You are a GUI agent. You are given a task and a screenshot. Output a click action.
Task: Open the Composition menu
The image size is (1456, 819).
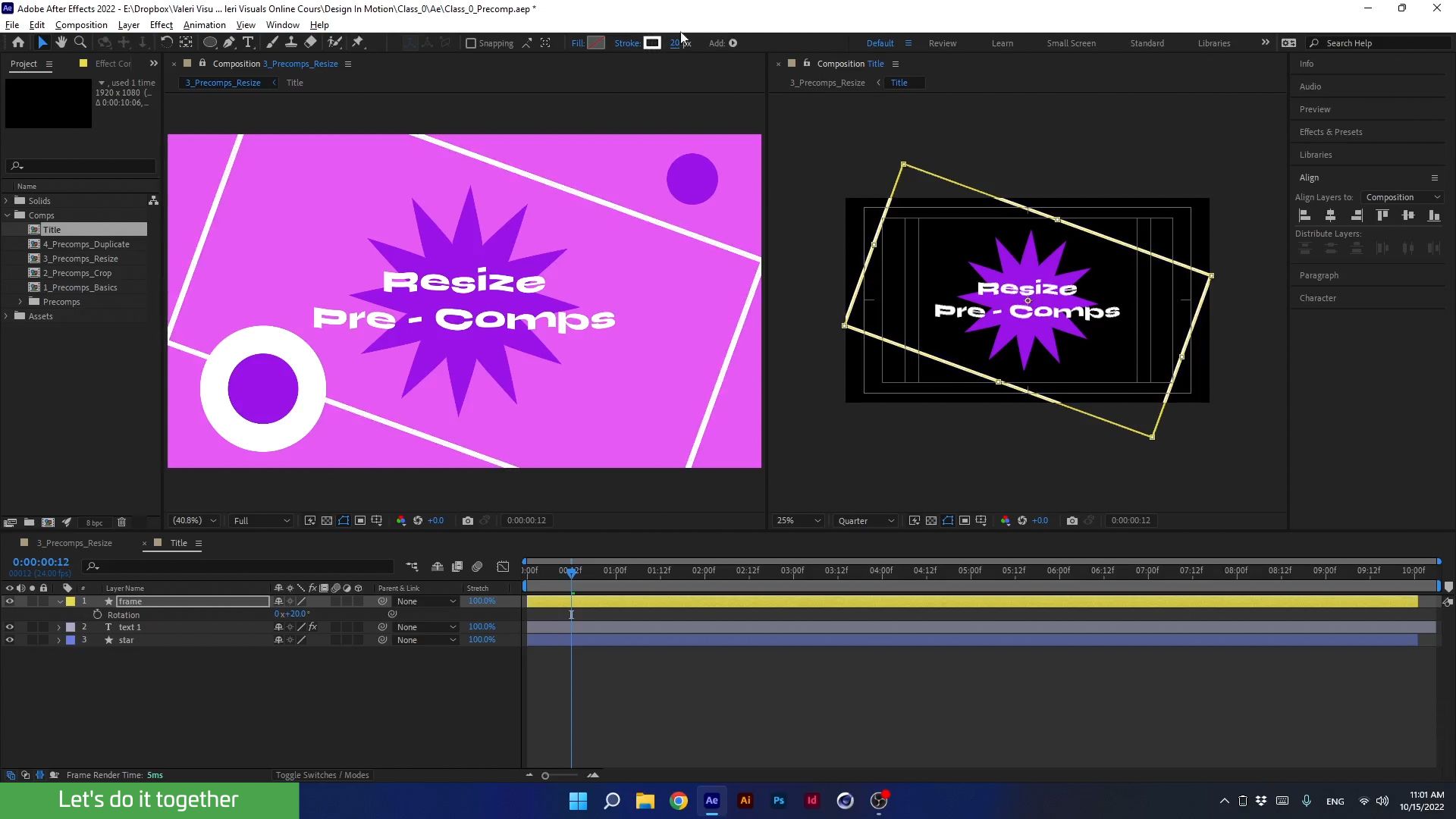pyautogui.click(x=81, y=25)
